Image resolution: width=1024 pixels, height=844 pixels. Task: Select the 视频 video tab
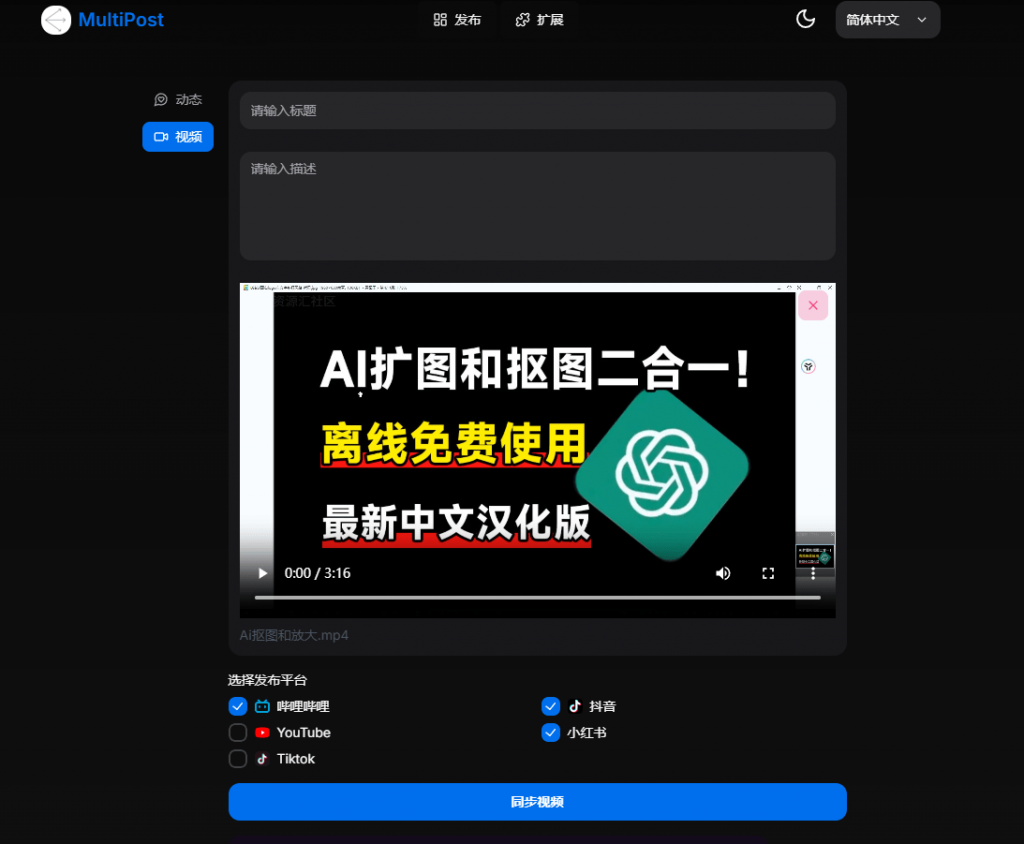[178, 137]
